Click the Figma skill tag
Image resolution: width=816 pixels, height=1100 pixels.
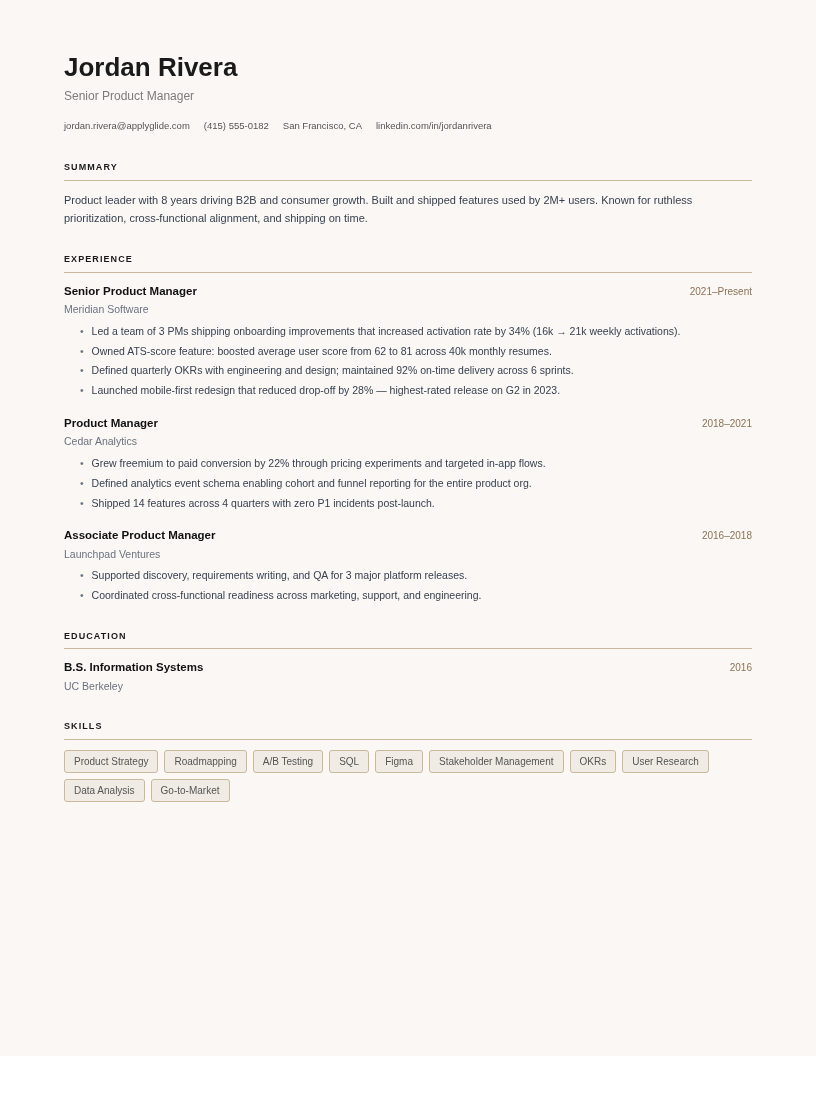[x=399, y=762]
